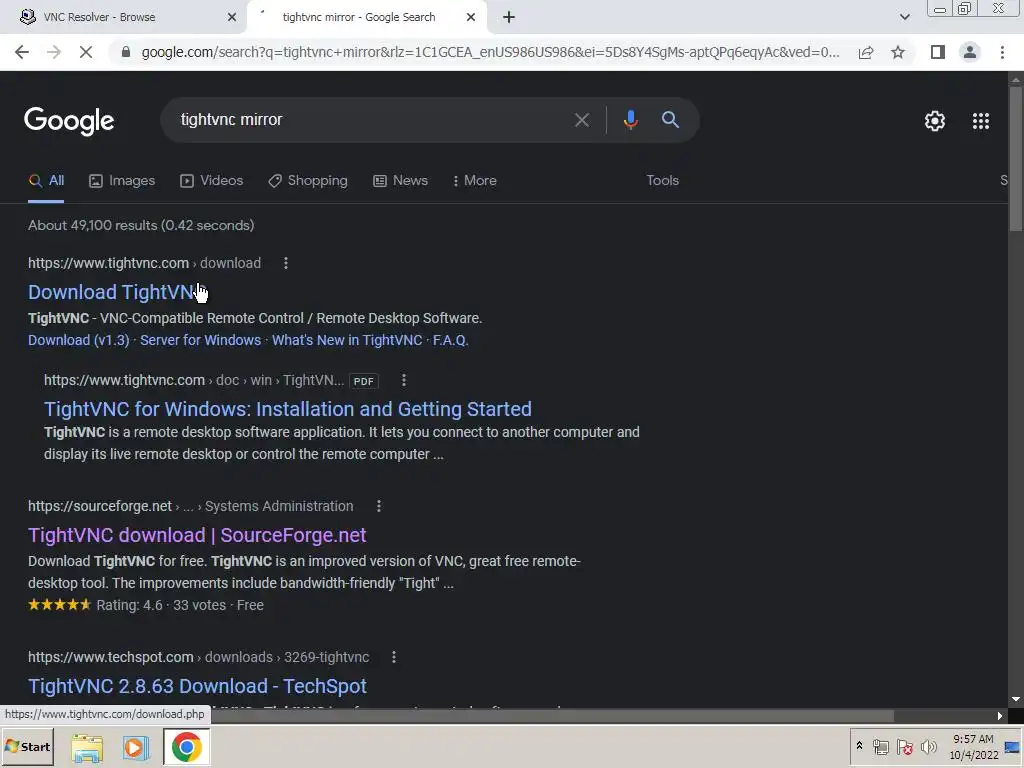Image resolution: width=1024 pixels, height=768 pixels.
Task: Click the Show desktop tray icon
Action: point(1013,747)
